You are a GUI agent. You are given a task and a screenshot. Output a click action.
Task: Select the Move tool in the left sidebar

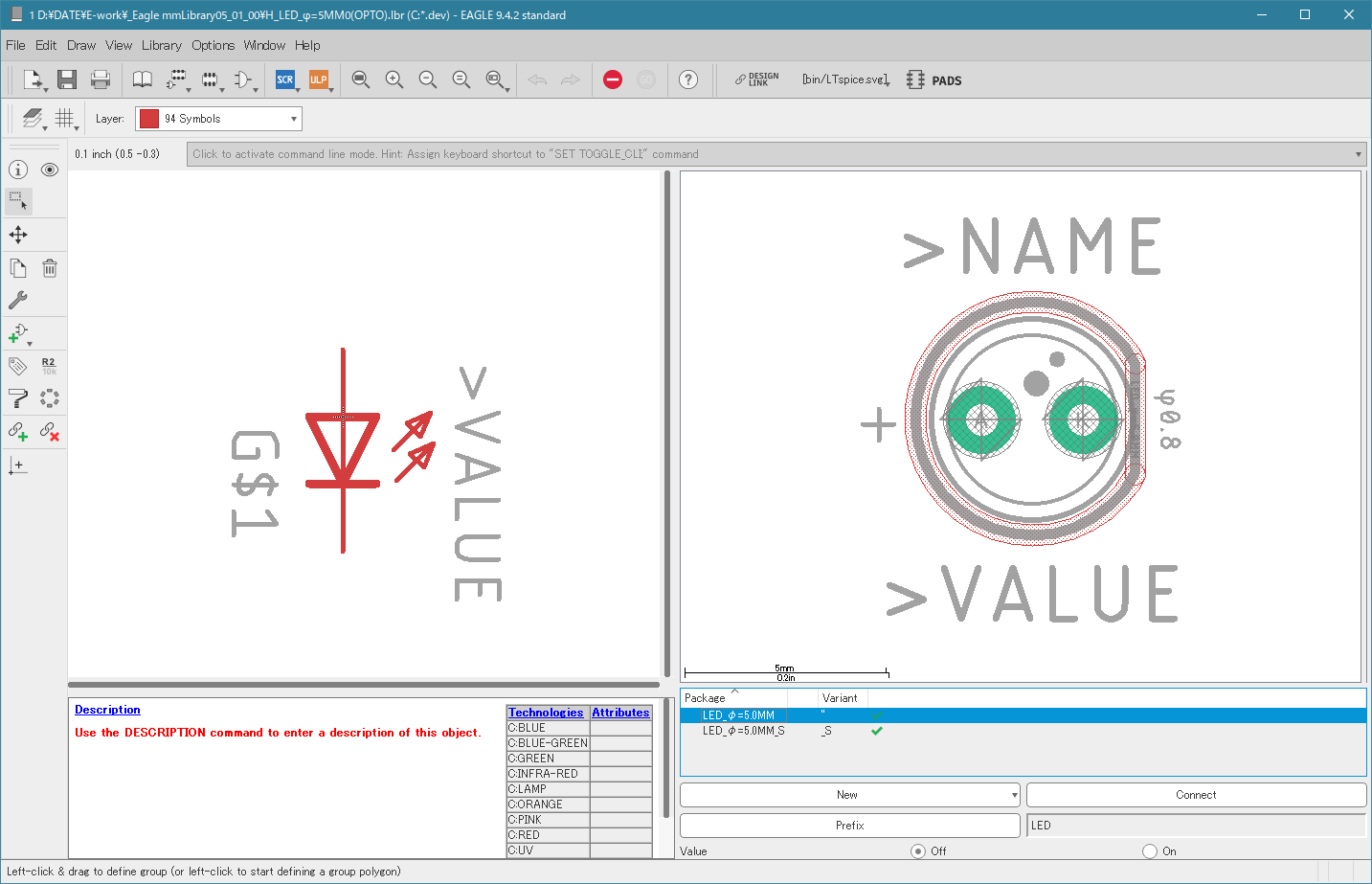point(18,235)
